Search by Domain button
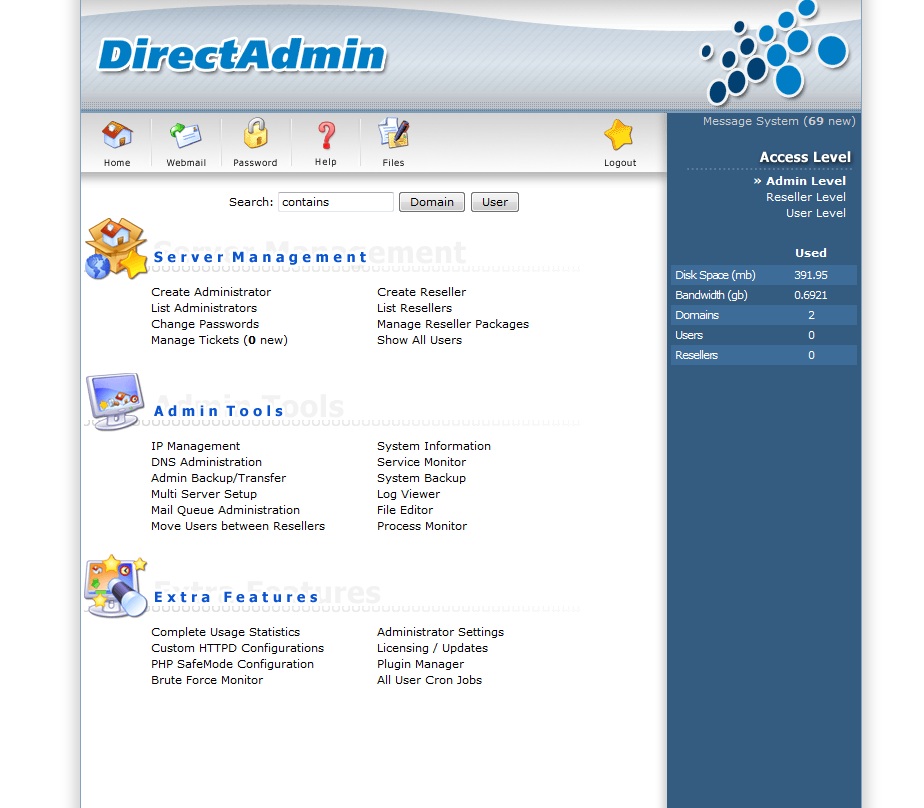The height and width of the screenshot is (808, 924). pyautogui.click(x=432, y=202)
